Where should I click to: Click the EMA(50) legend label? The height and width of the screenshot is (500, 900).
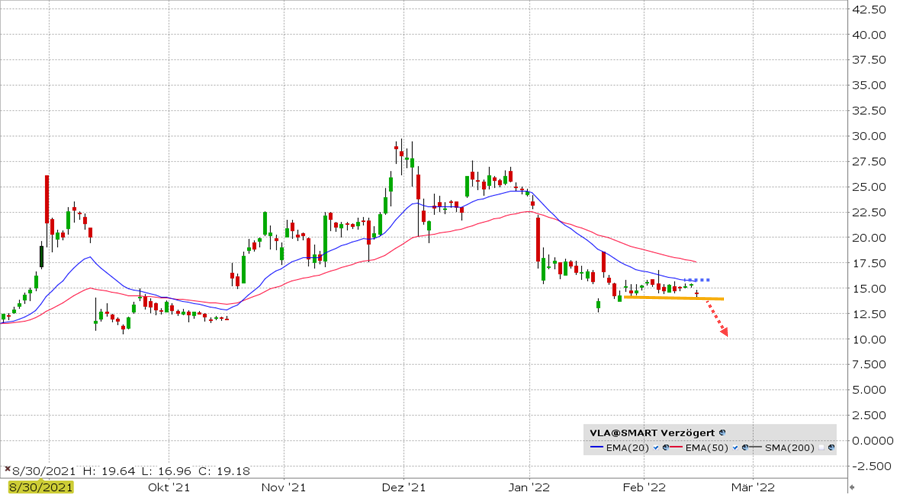coord(707,448)
